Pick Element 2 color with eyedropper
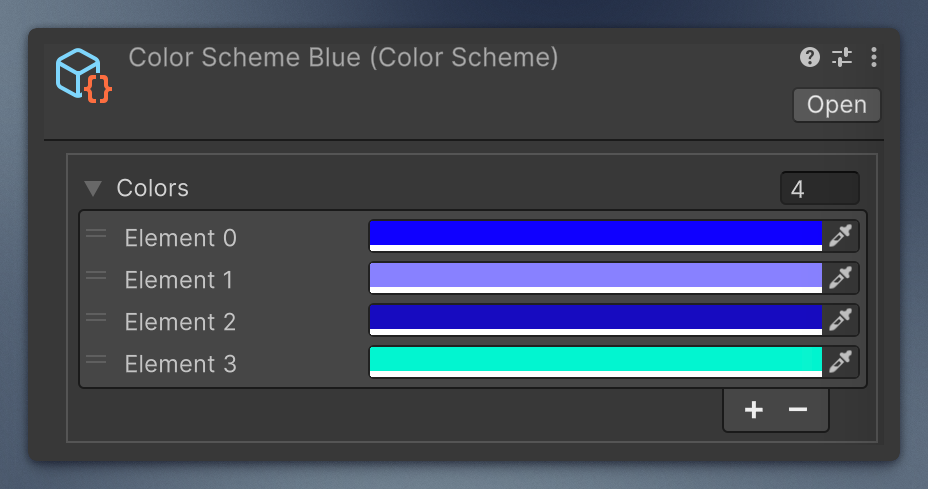 click(x=840, y=320)
